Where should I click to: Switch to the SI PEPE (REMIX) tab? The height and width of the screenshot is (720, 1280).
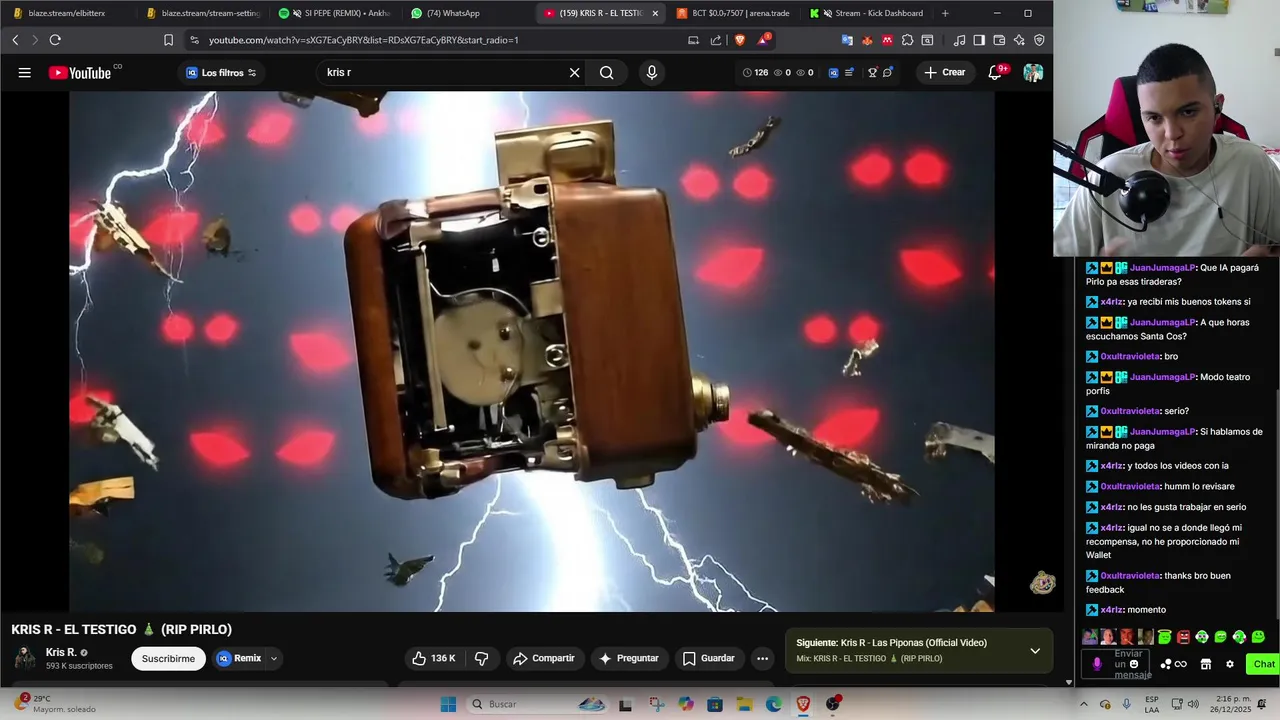[335, 13]
